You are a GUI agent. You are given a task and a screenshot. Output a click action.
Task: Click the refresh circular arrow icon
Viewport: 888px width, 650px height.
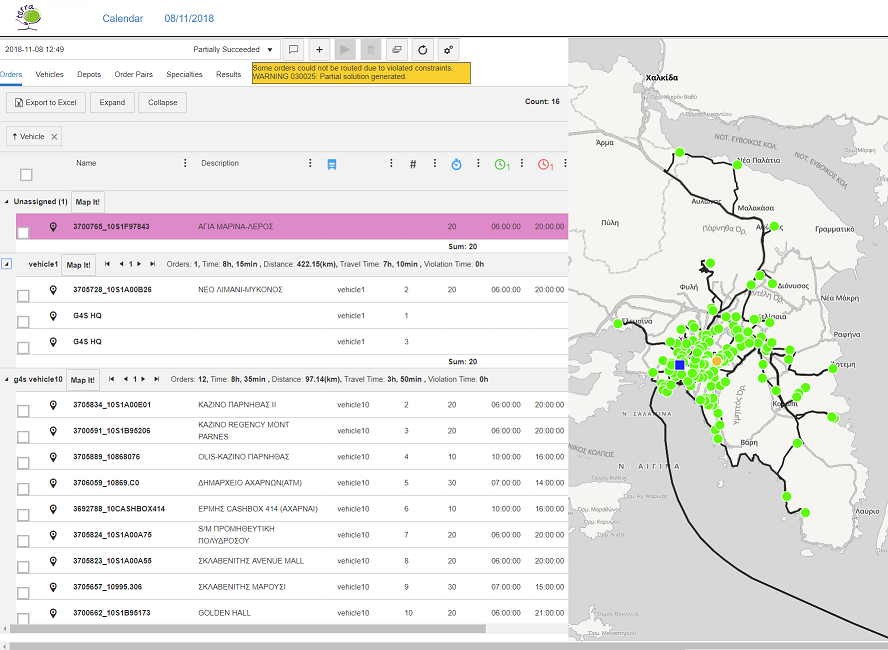422,50
